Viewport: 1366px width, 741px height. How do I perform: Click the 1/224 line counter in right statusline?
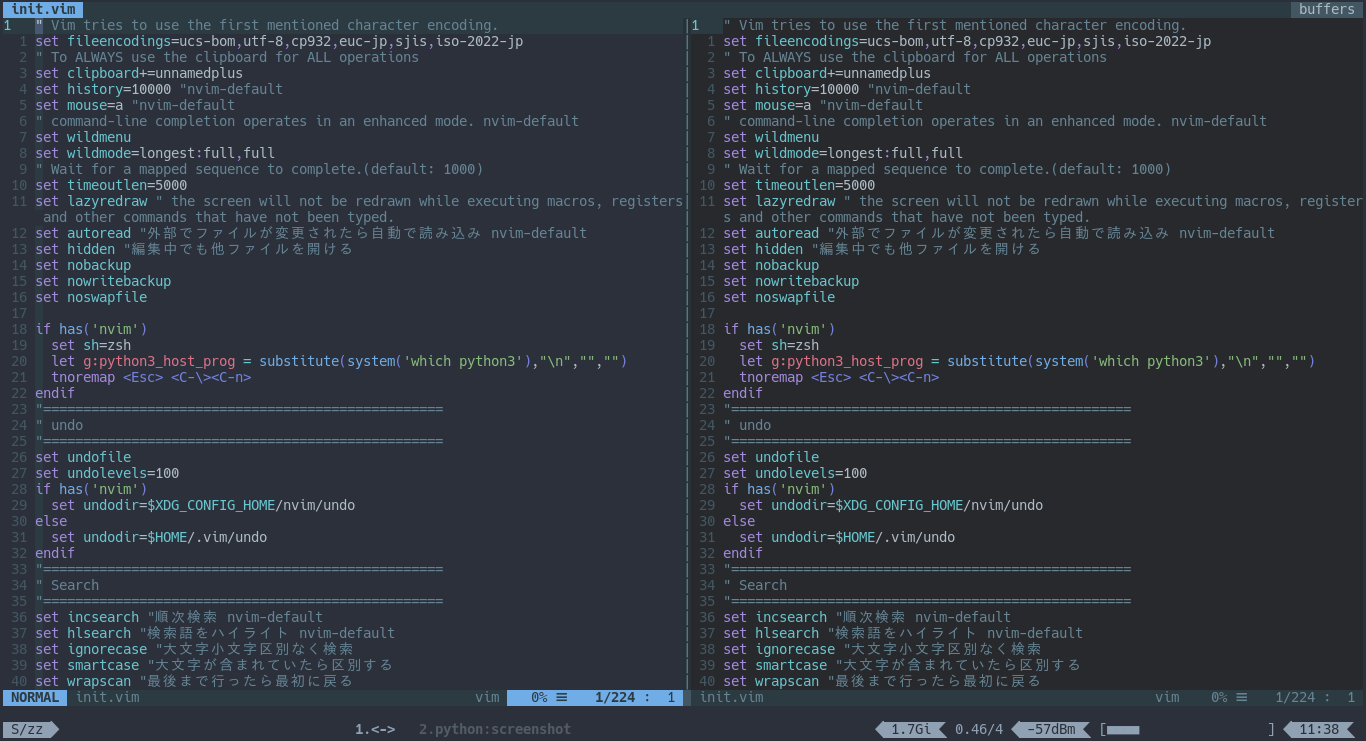[1295, 697]
